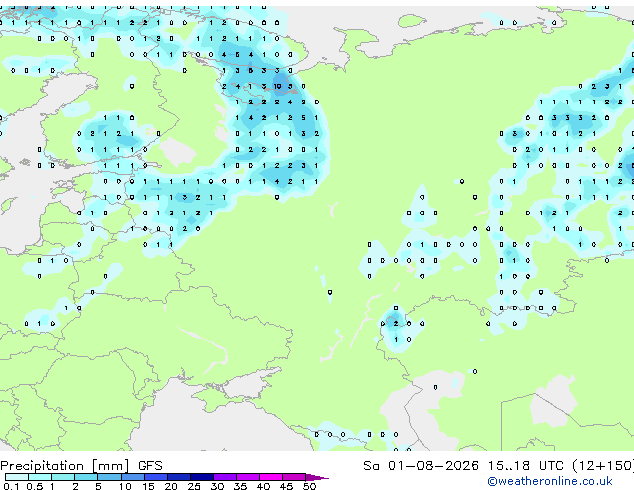Screen dimensions: 634x490
Task: Click the legend label '45'
Action: (x=286, y=486)
